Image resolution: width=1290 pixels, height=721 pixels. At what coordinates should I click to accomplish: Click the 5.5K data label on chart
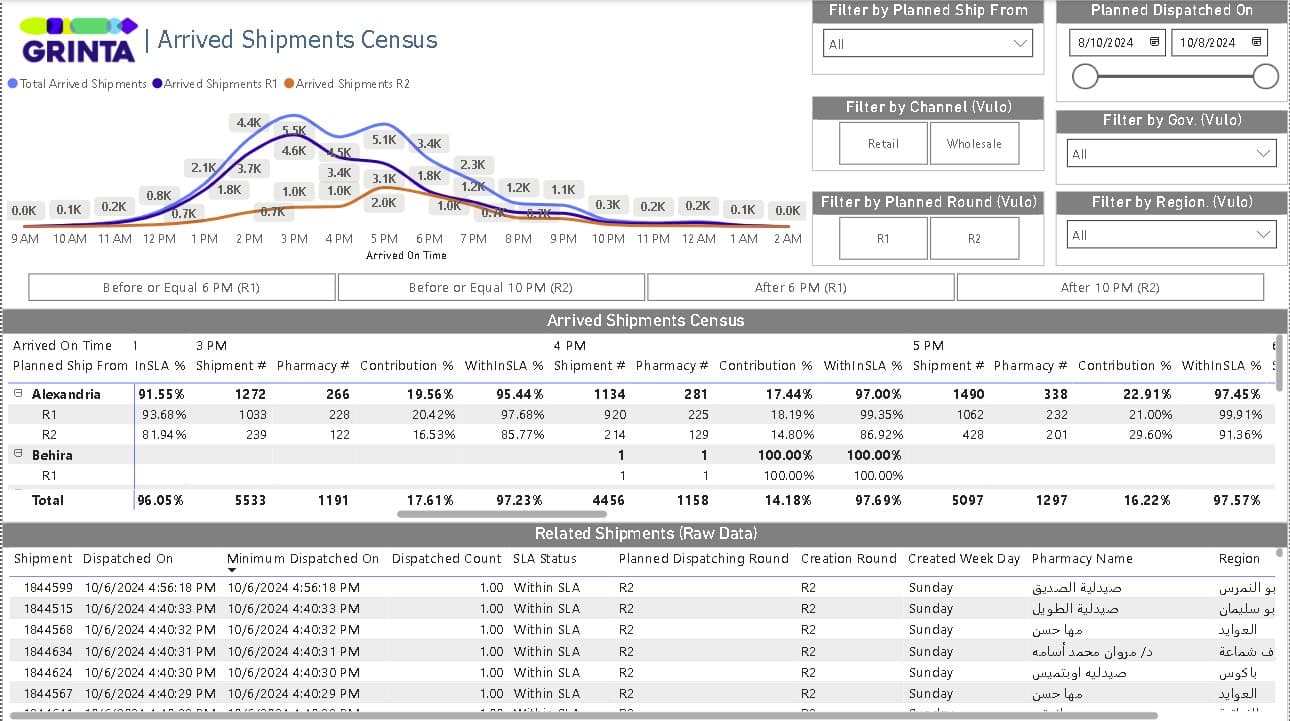pyautogui.click(x=294, y=130)
